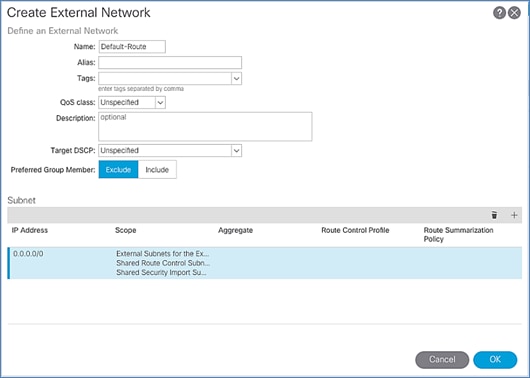This screenshot has width=530, height=378.
Task: Click 'Shared Security Import Su...' scope text
Action: click(x=161, y=273)
